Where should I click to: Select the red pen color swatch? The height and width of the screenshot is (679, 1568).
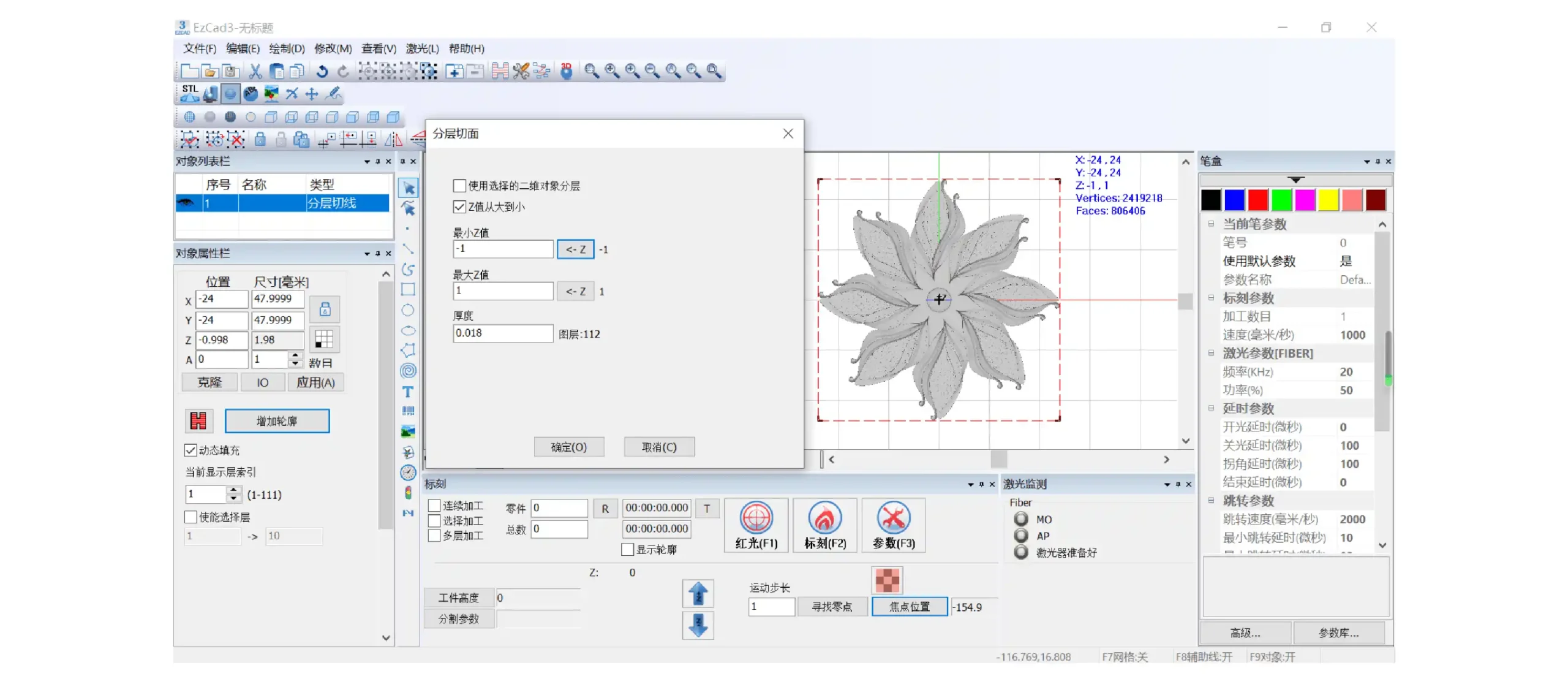1257,200
